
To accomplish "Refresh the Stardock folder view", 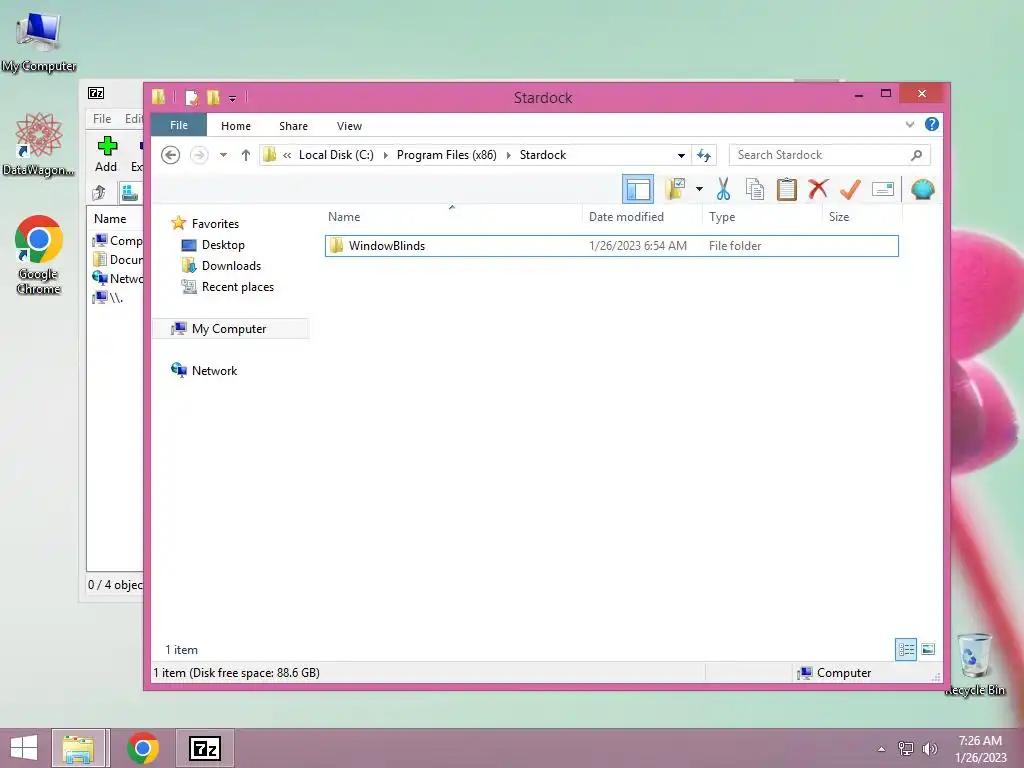I will pyautogui.click(x=703, y=155).
